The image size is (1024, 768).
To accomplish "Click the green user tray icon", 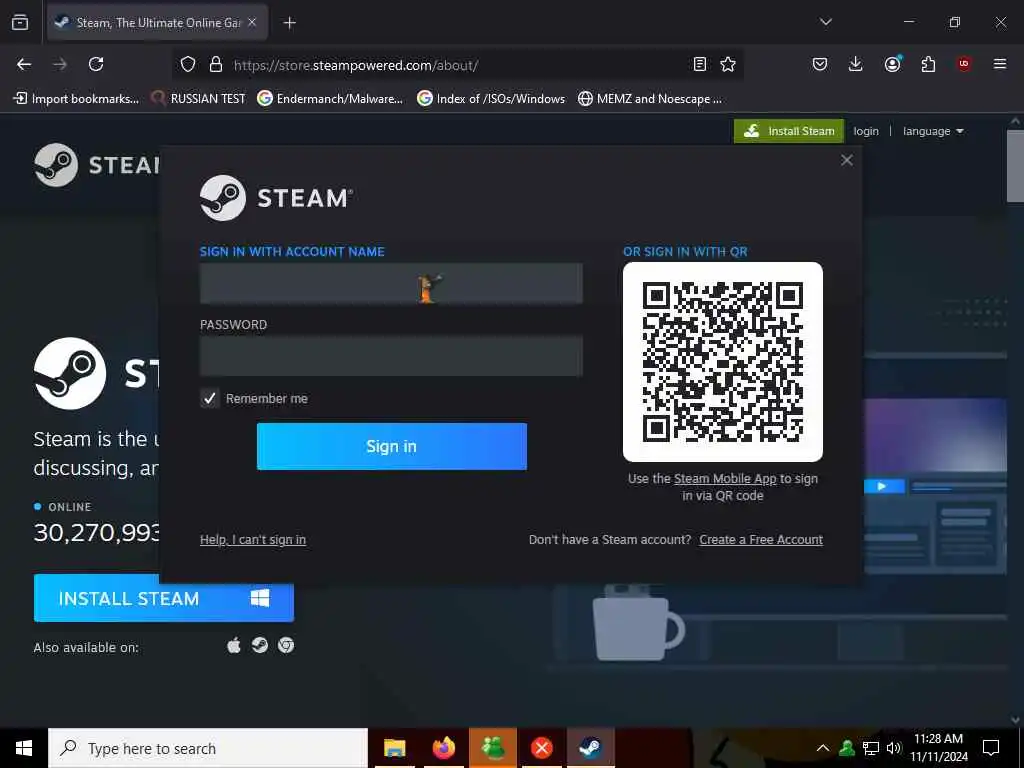I will [846, 748].
